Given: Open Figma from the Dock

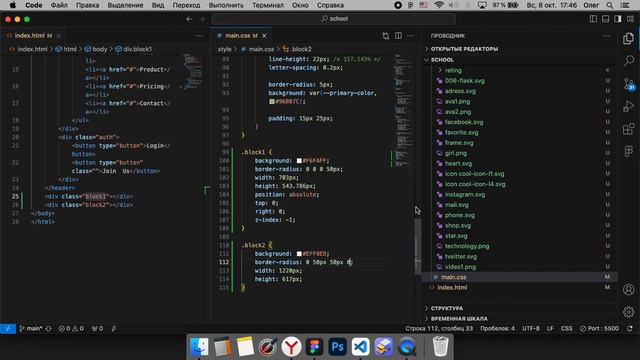Looking at the screenshot, I should click(x=314, y=347).
